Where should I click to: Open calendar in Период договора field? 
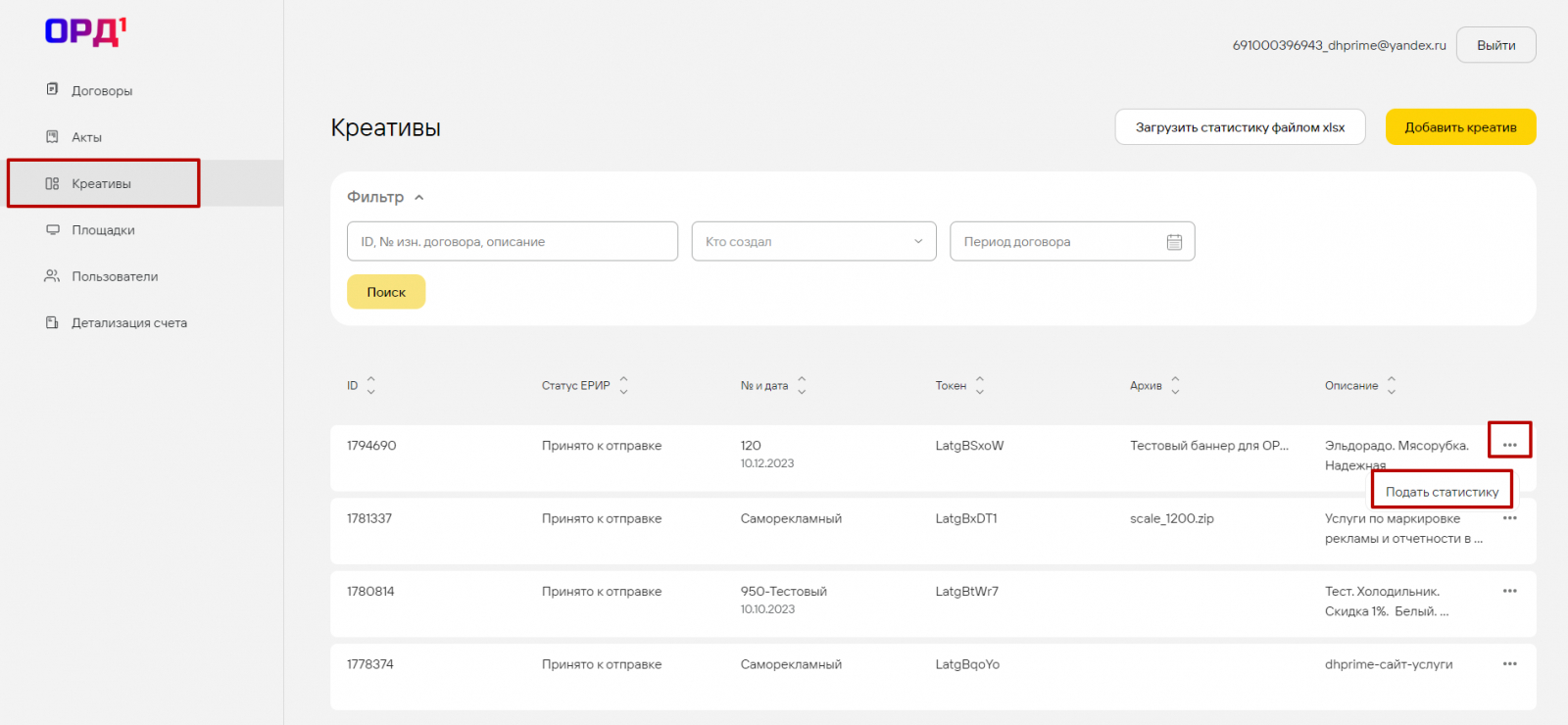[1174, 242]
